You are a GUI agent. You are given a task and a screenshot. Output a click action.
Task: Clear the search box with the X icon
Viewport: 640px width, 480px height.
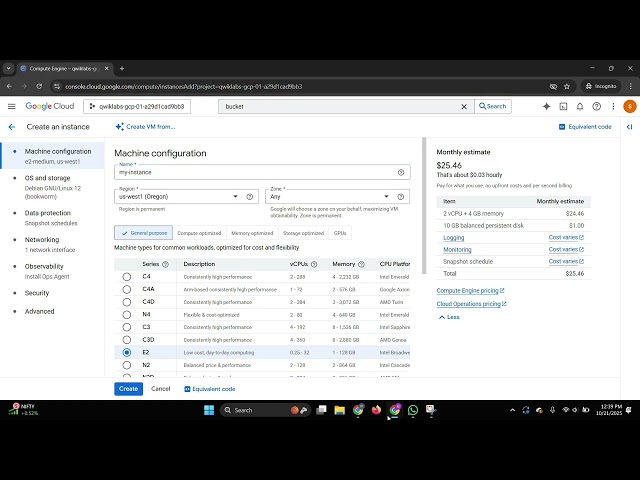pos(464,107)
